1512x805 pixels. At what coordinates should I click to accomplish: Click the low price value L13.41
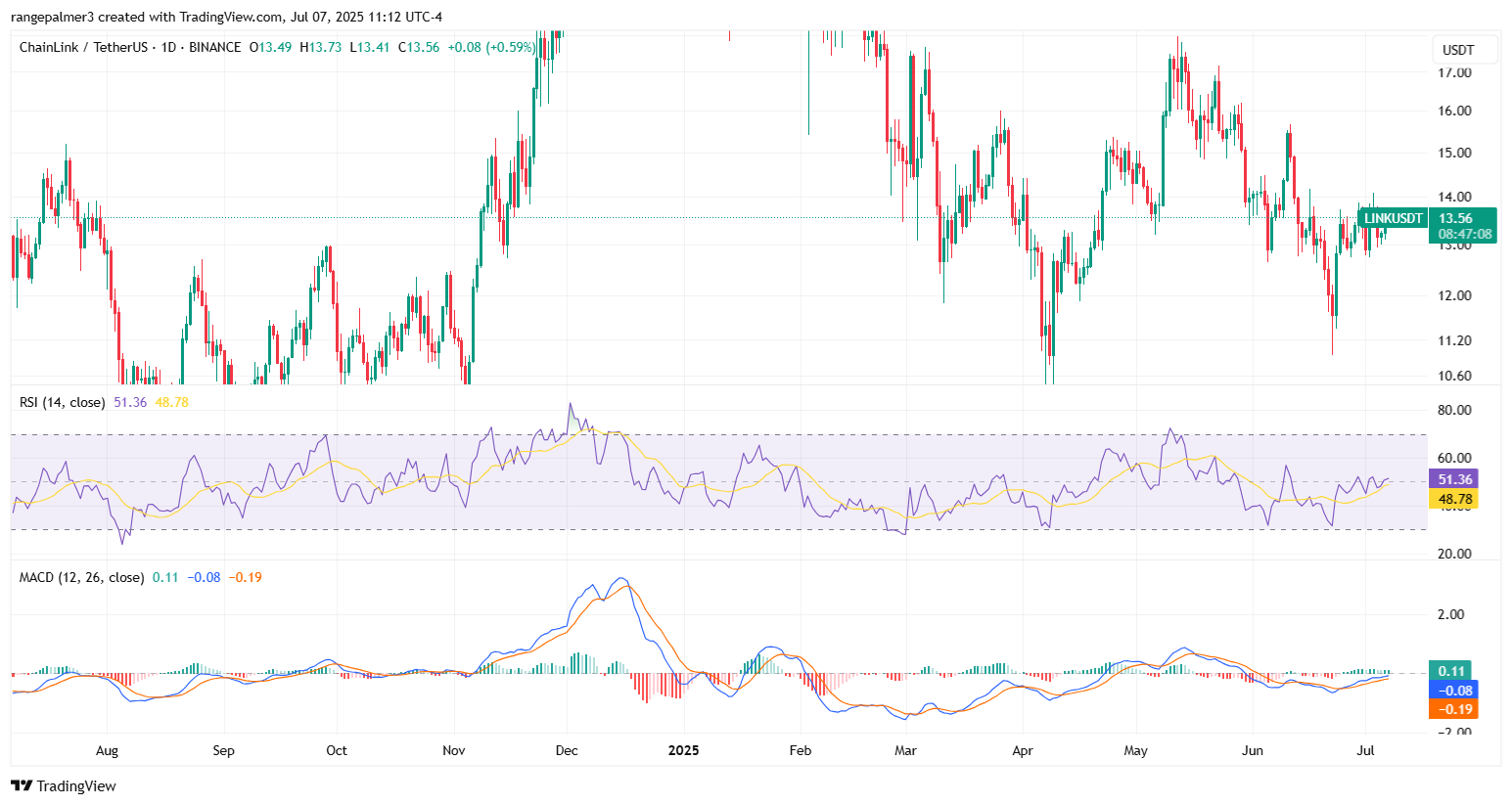(x=370, y=47)
